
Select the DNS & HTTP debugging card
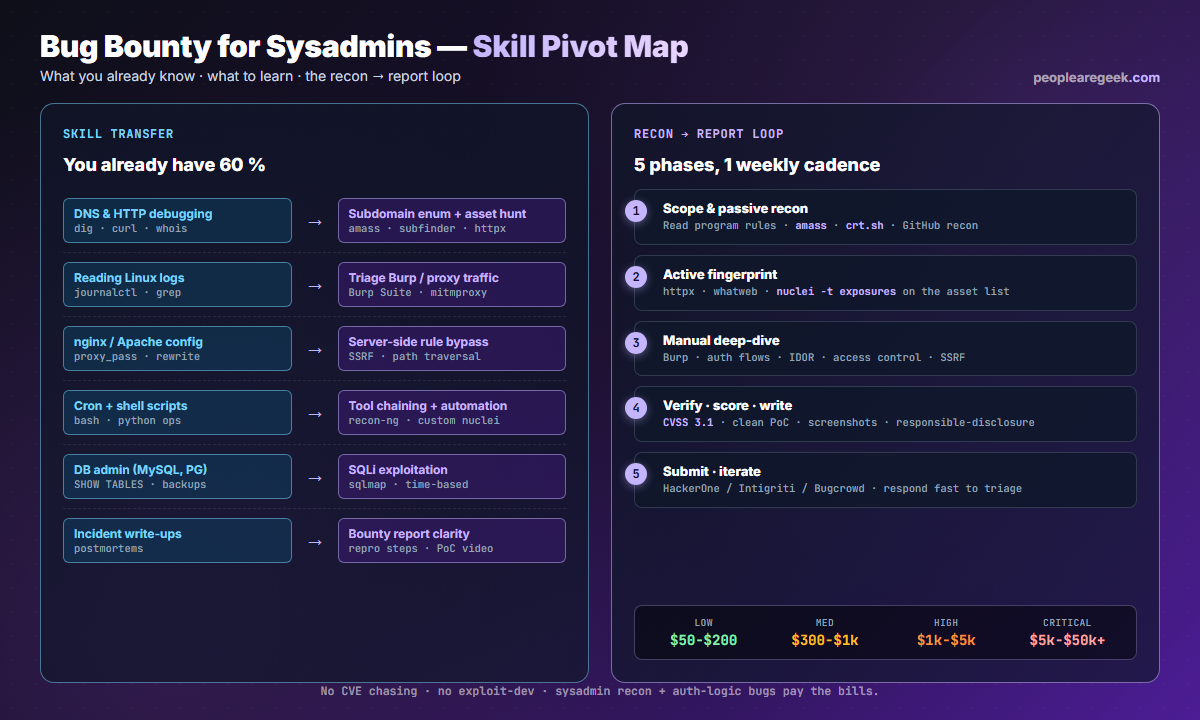(x=177, y=220)
